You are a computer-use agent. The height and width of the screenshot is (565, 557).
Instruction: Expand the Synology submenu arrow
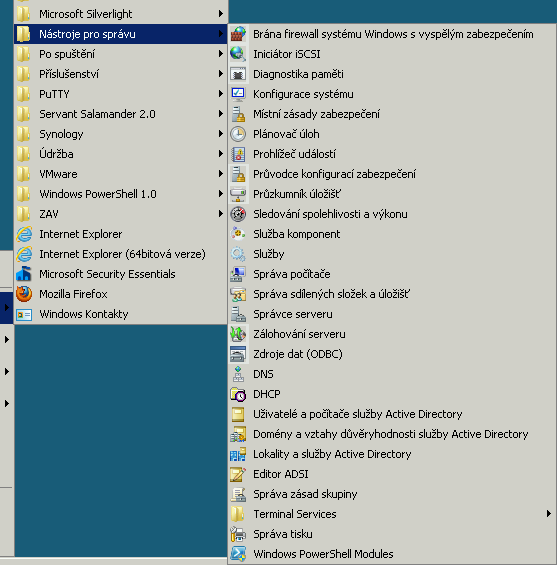[221, 134]
